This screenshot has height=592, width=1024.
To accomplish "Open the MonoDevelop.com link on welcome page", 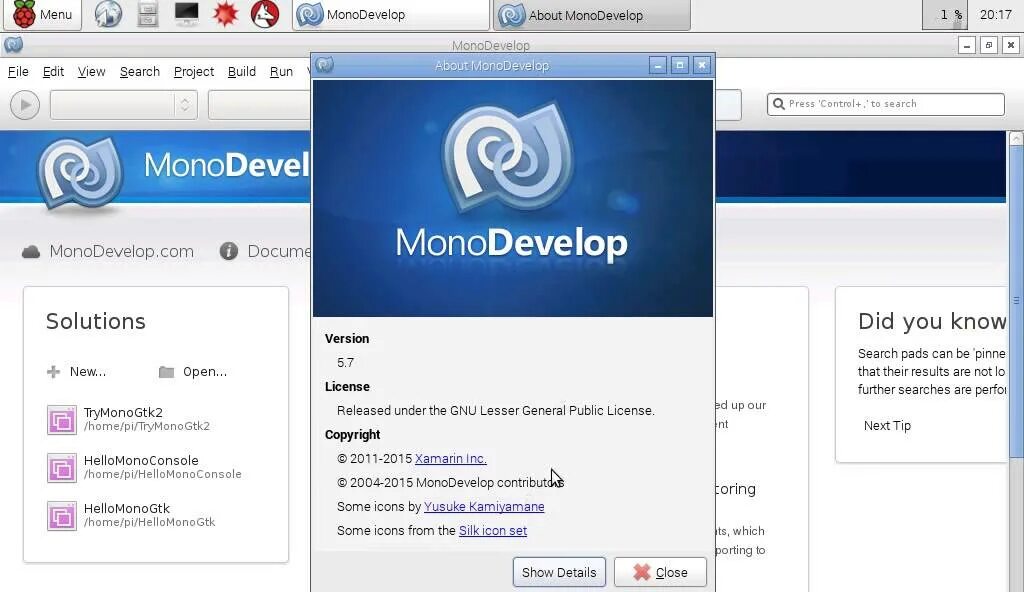I will coord(121,251).
